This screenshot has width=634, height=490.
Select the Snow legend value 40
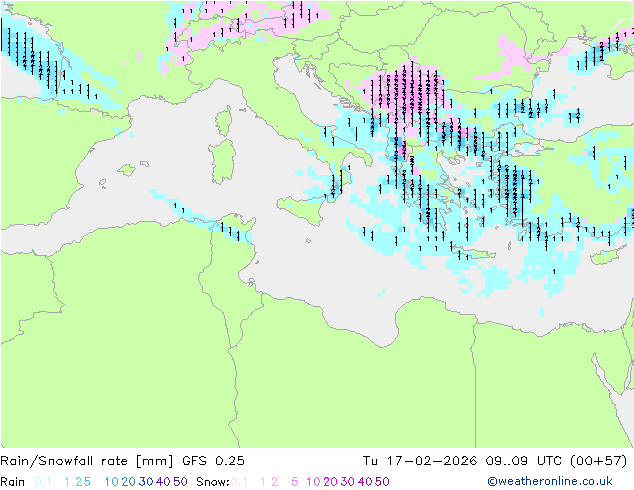coord(365,482)
